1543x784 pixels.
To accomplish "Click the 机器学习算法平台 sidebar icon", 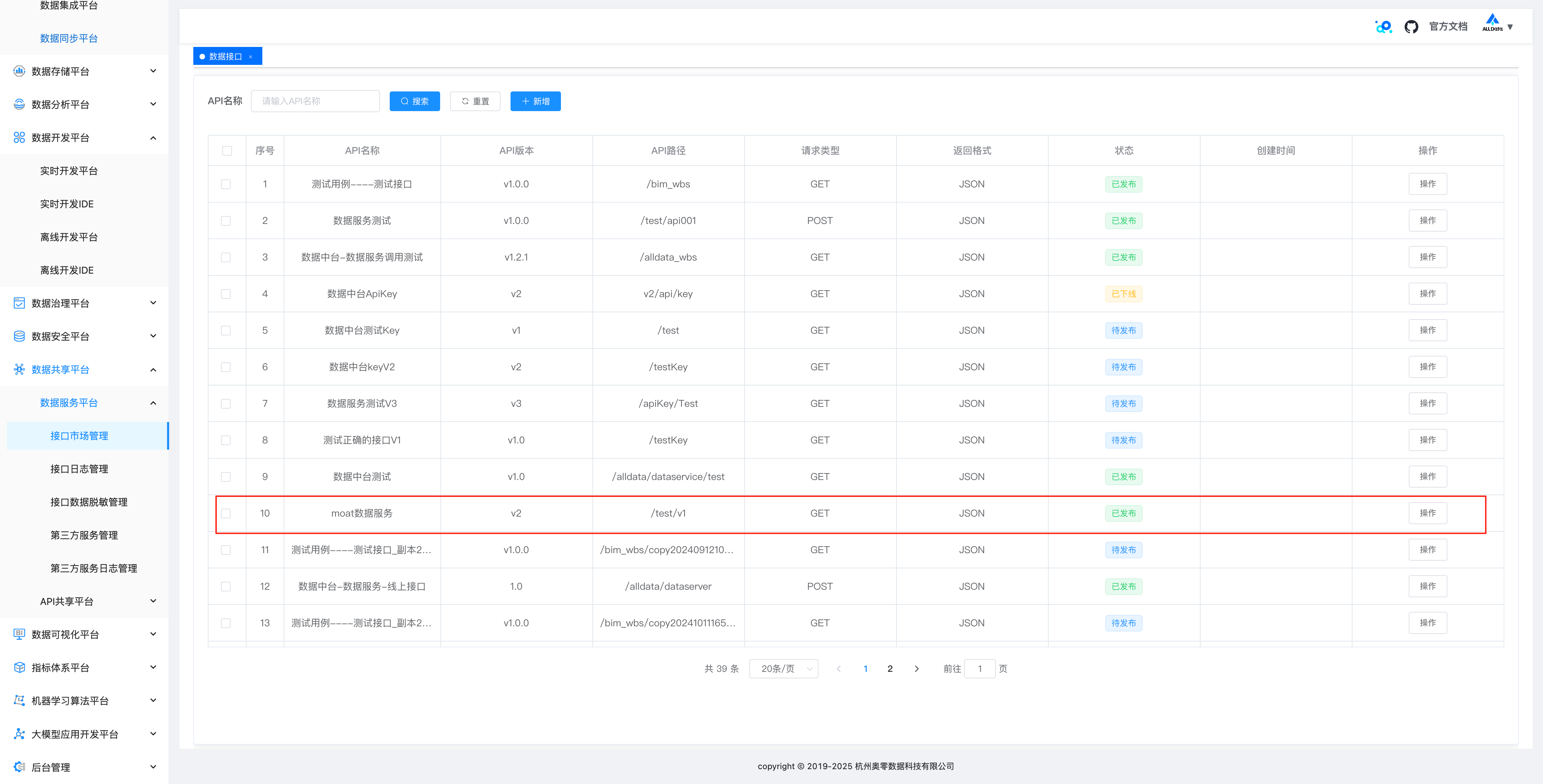I will 19,700.
